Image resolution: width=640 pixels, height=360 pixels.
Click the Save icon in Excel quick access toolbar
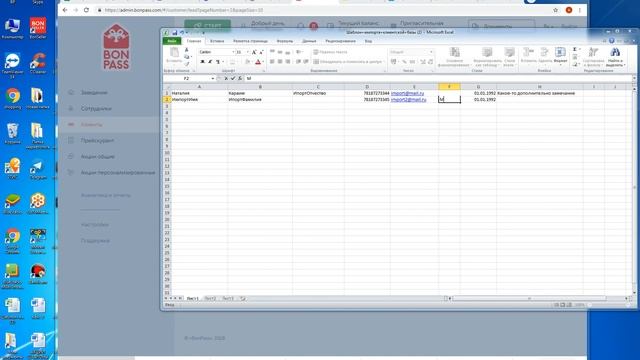[x=174, y=32]
